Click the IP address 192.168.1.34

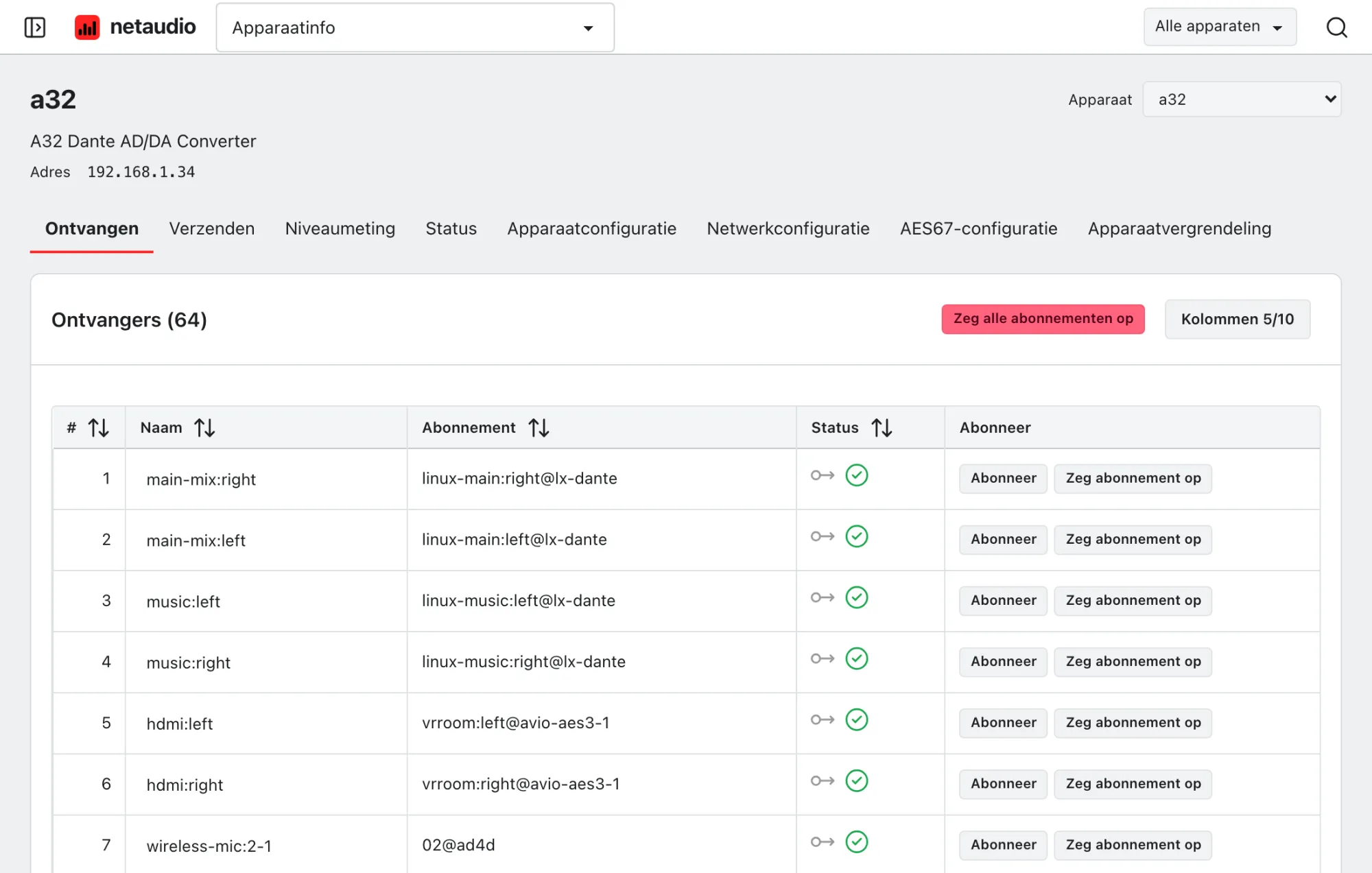point(141,172)
